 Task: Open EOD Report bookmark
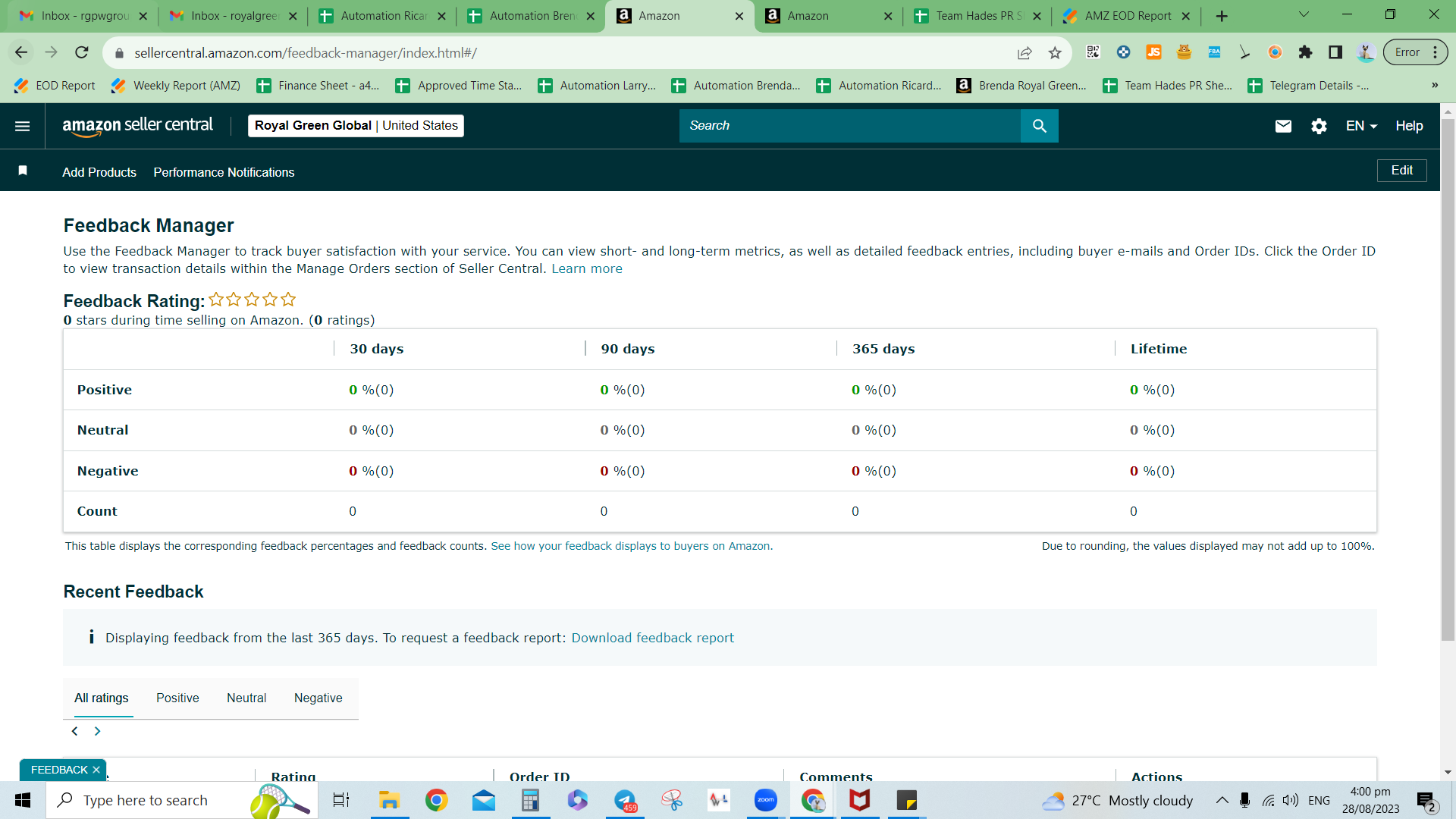click(55, 85)
